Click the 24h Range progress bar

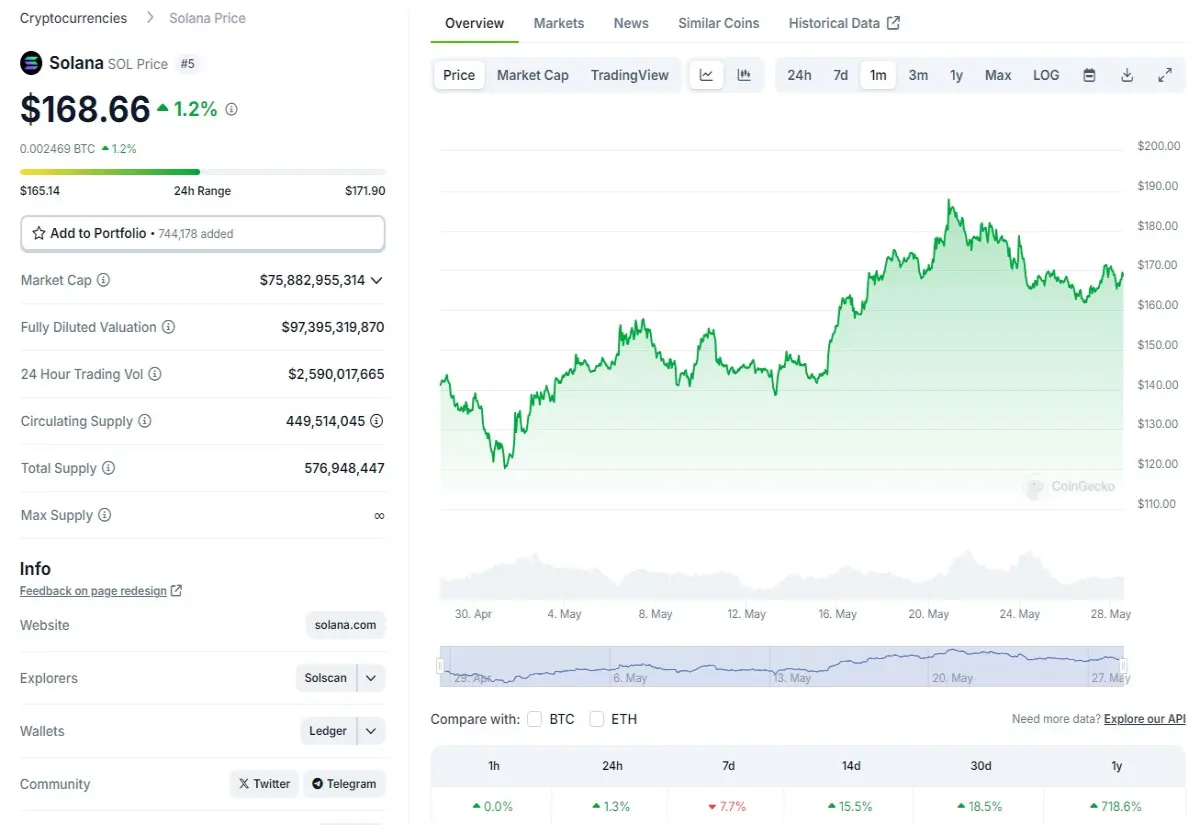(x=202, y=172)
